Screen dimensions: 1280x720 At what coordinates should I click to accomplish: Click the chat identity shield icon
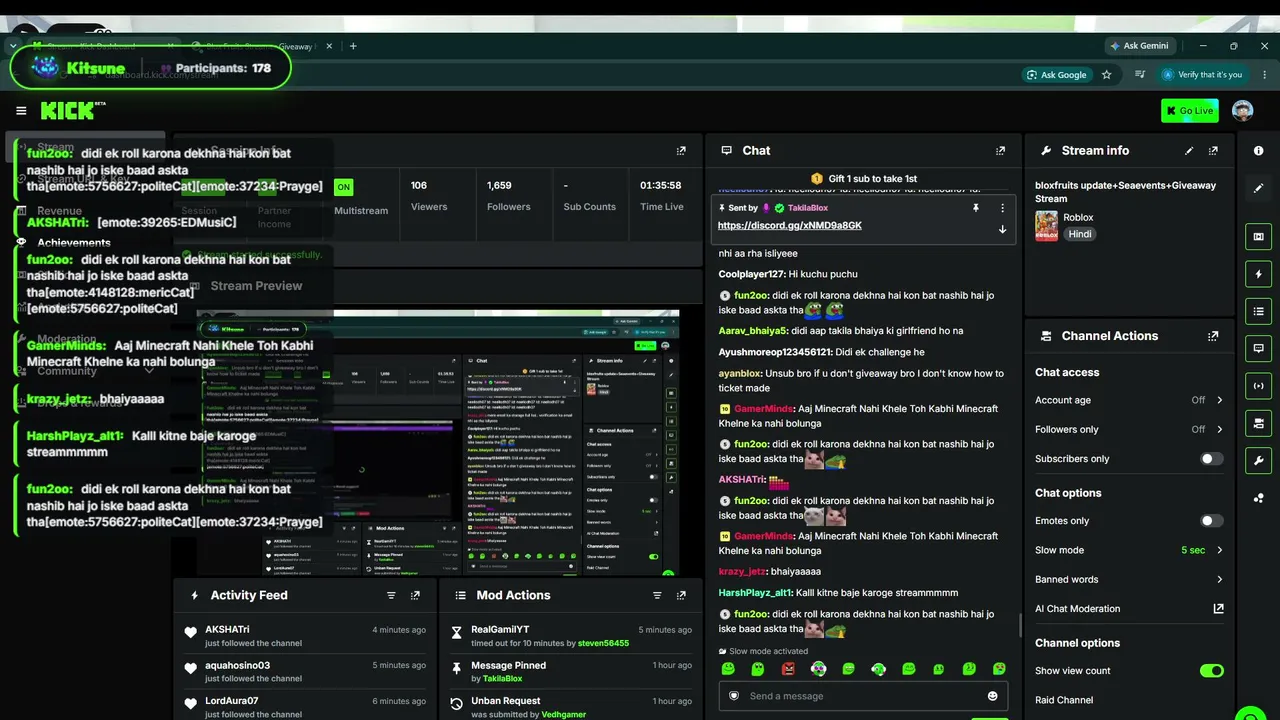click(x=734, y=696)
